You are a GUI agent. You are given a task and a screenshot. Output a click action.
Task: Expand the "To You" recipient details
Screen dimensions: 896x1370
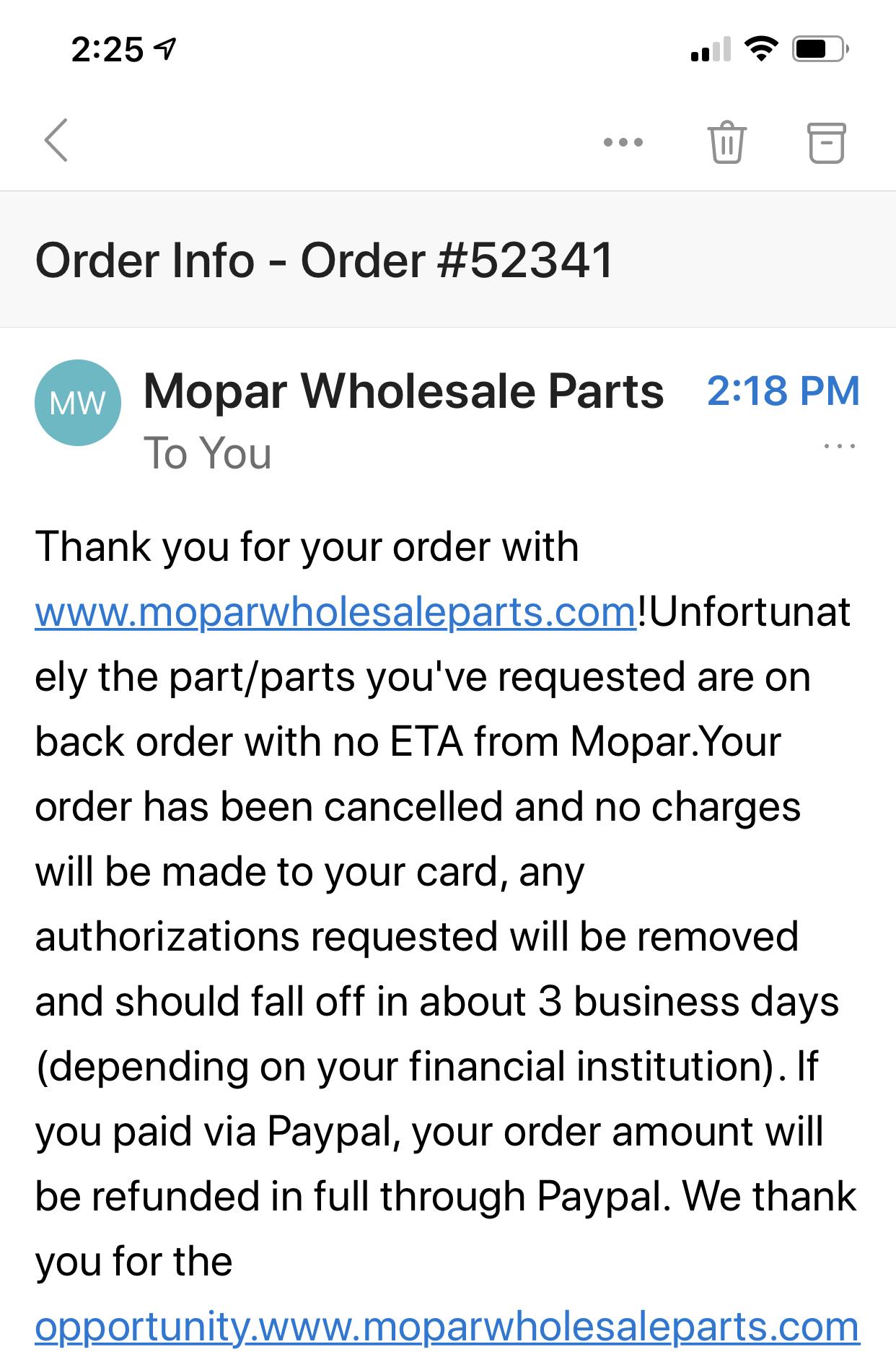click(208, 453)
